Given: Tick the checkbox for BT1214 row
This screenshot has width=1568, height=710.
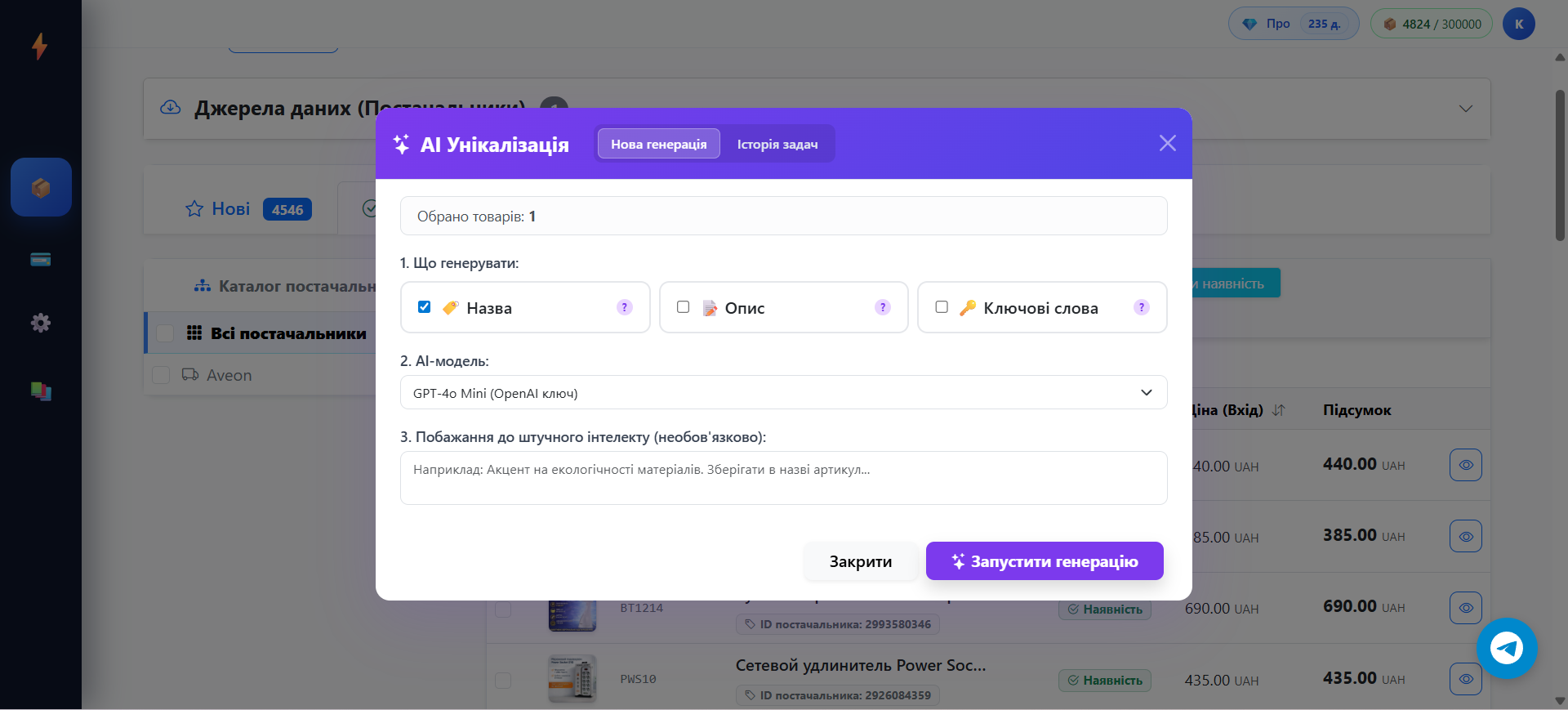Looking at the screenshot, I should tap(503, 610).
